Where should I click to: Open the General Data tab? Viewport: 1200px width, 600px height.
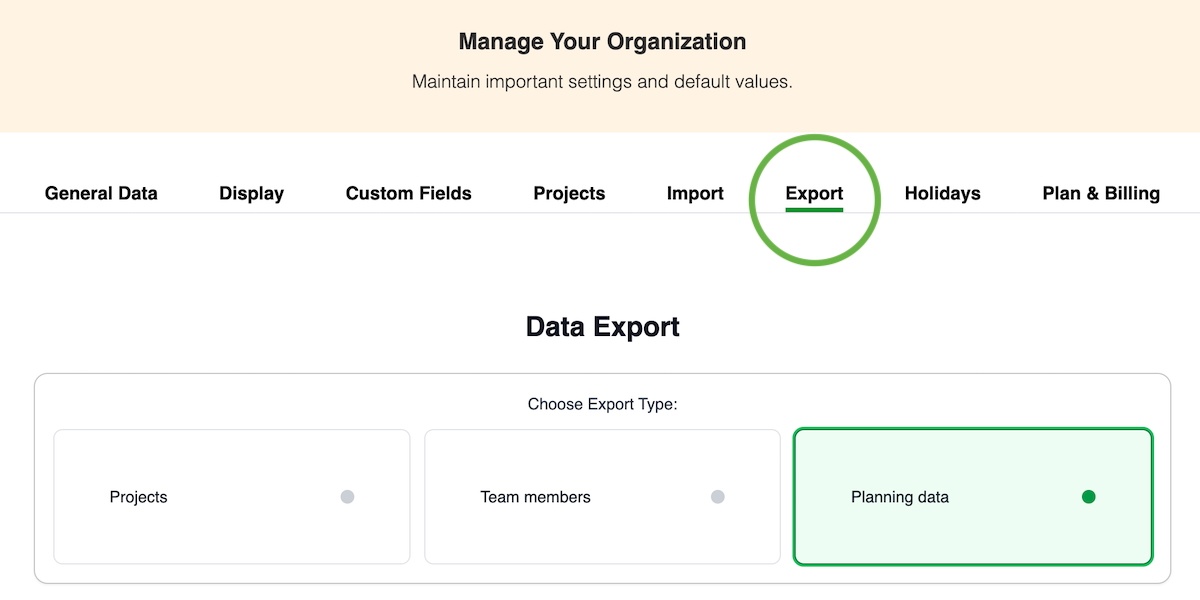click(x=101, y=194)
